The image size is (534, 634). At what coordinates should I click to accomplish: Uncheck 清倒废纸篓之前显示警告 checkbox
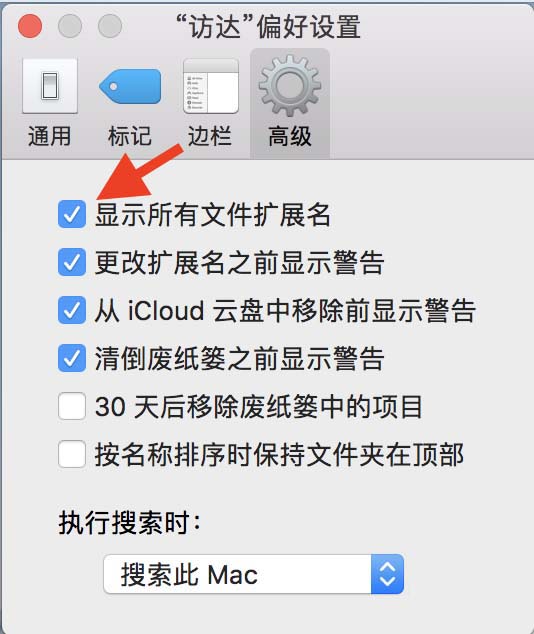point(72,358)
